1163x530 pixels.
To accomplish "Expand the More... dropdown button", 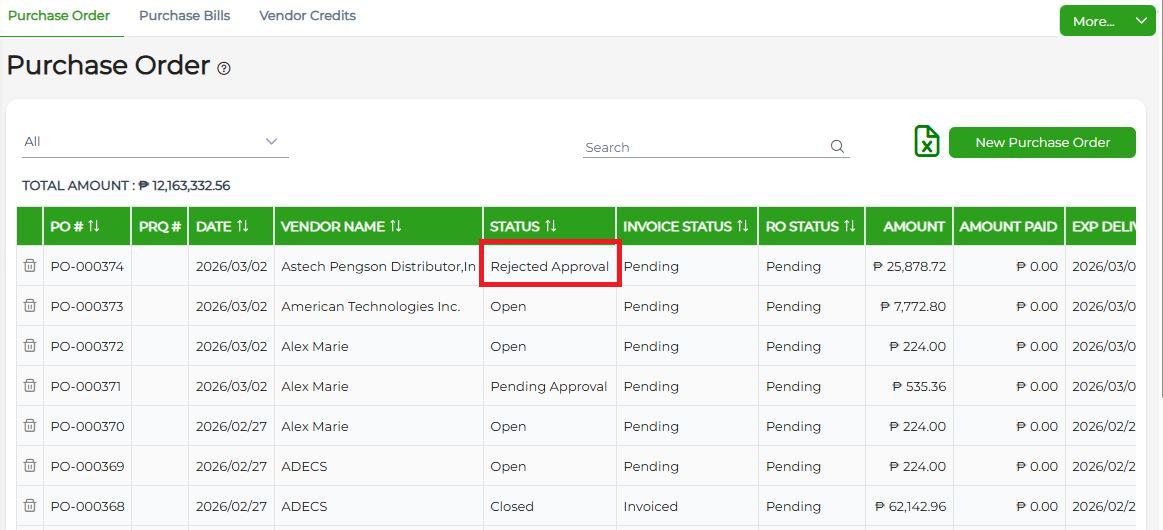I will [1107, 21].
